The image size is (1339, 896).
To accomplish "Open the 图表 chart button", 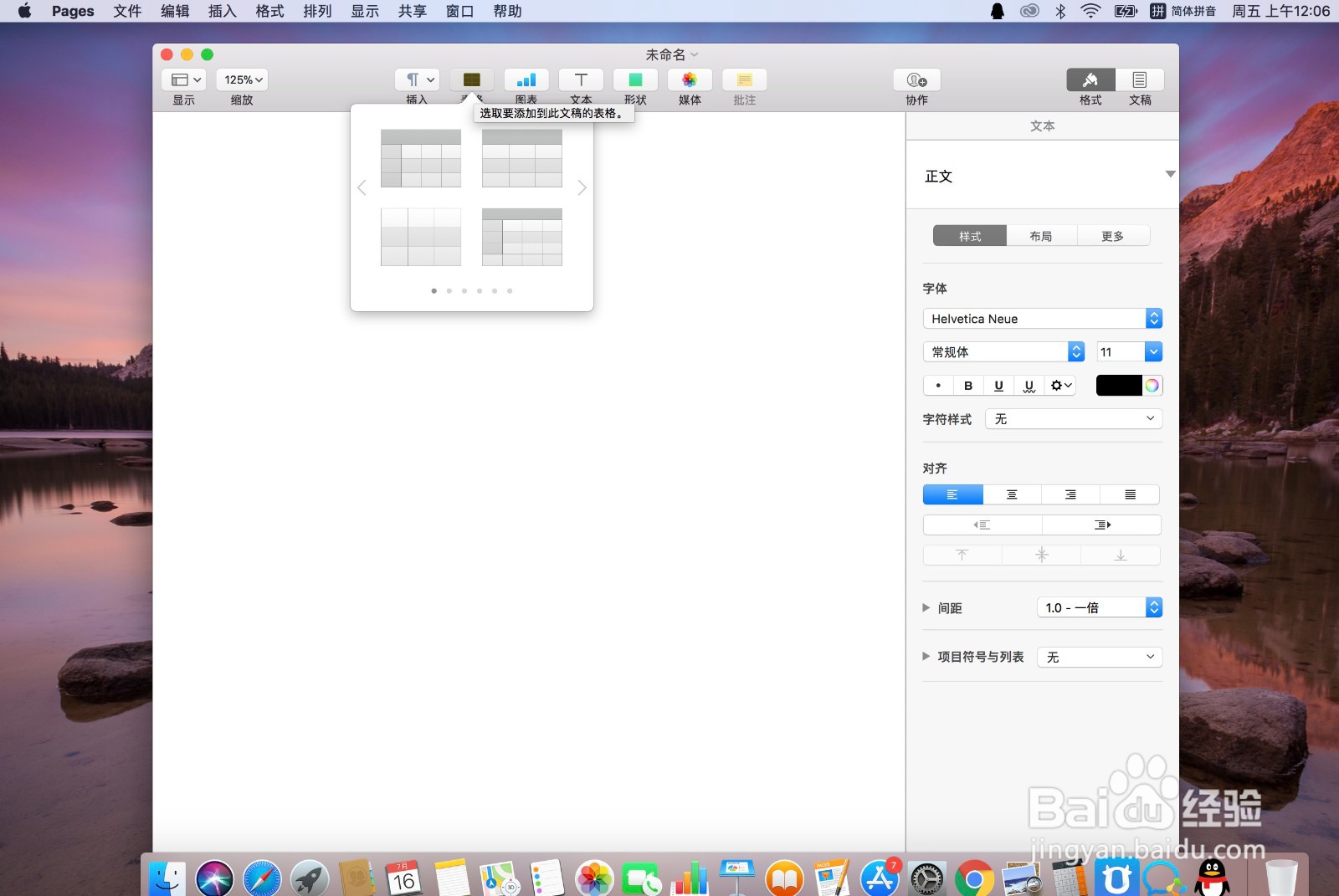I will coord(526,79).
